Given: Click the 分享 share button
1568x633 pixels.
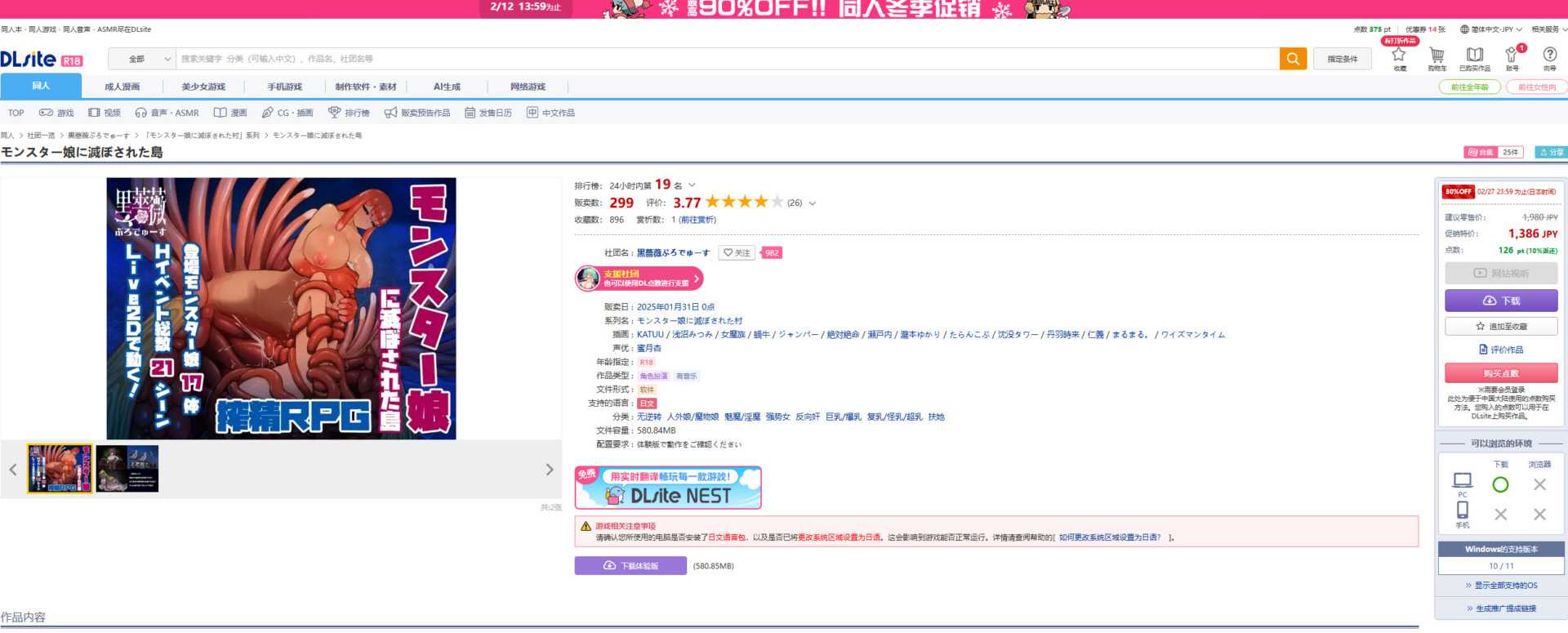Looking at the screenshot, I should point(1550,152).
